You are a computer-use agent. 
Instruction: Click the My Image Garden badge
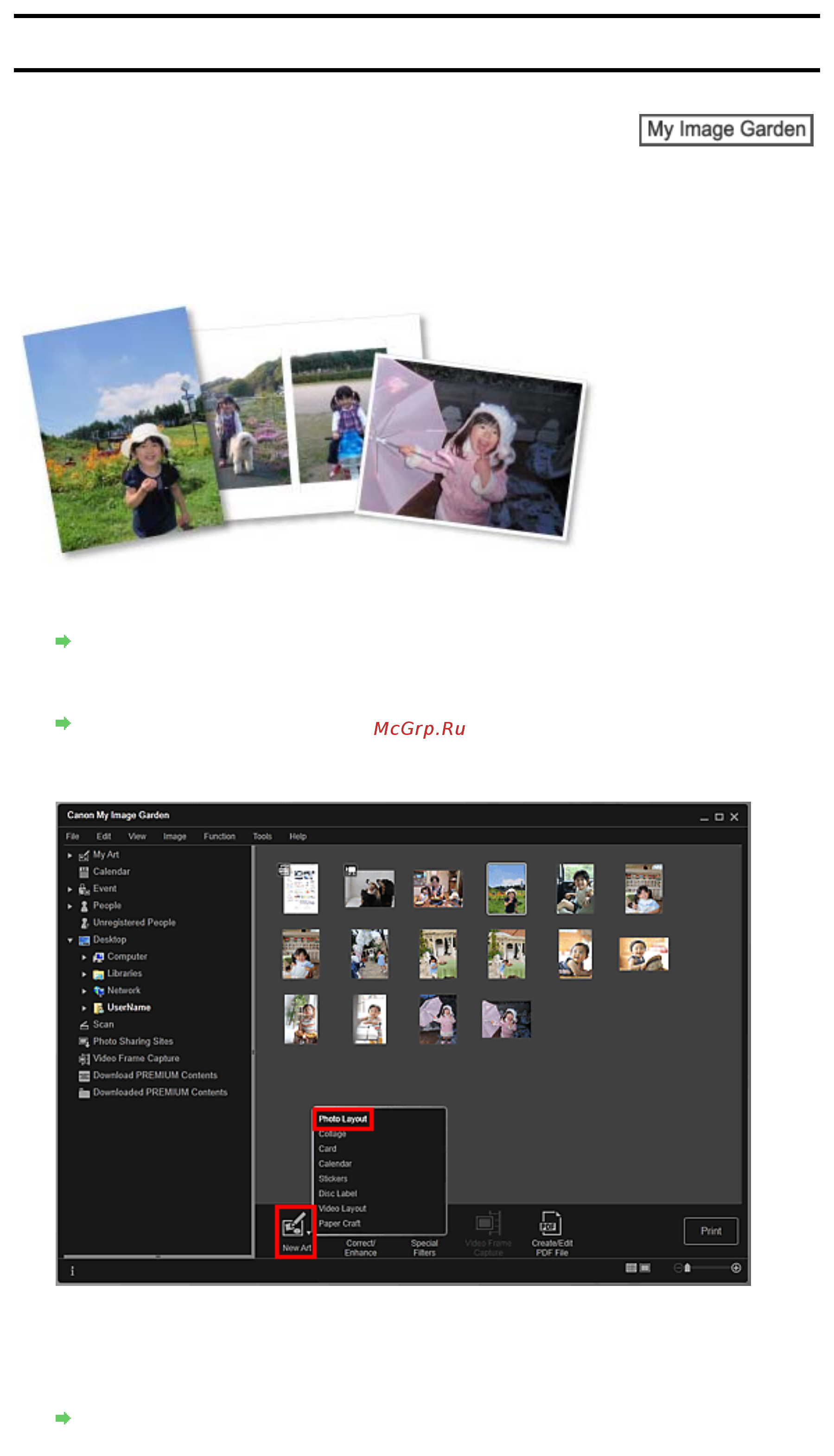tap(726, 130)
